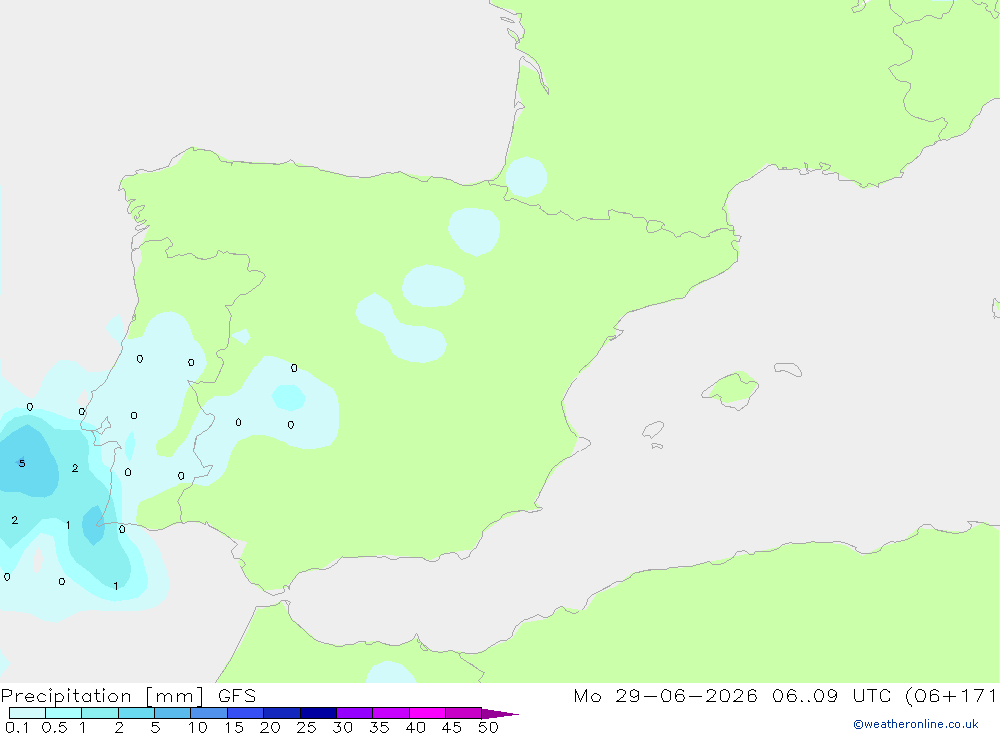
Task: Click the '(06+171' forecast offset text
Action: tap(951, 696)
